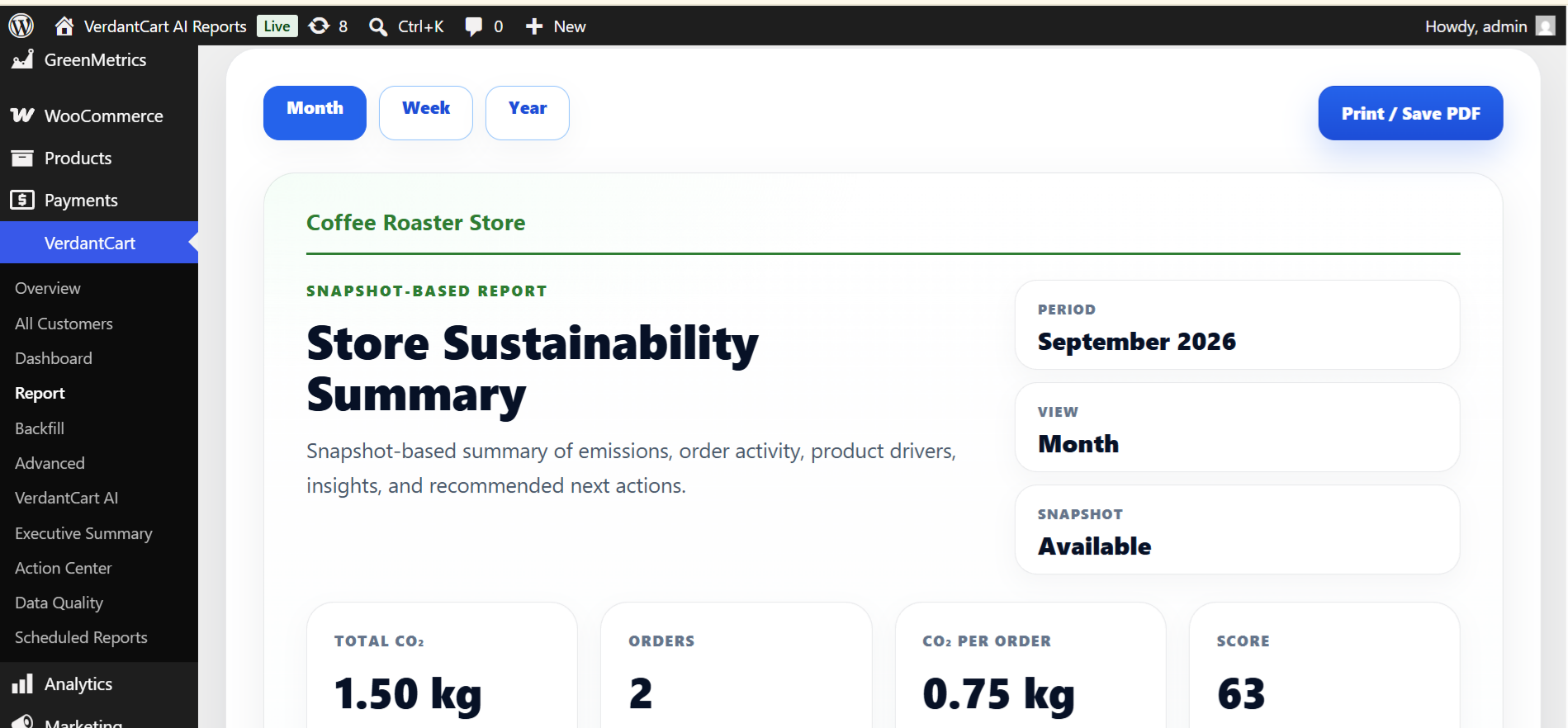Open the Howdy, admin account menu
Image resolution: width=1568 pixels, height=728 pixels.
pyautogui.click(x=1476, y=26)
